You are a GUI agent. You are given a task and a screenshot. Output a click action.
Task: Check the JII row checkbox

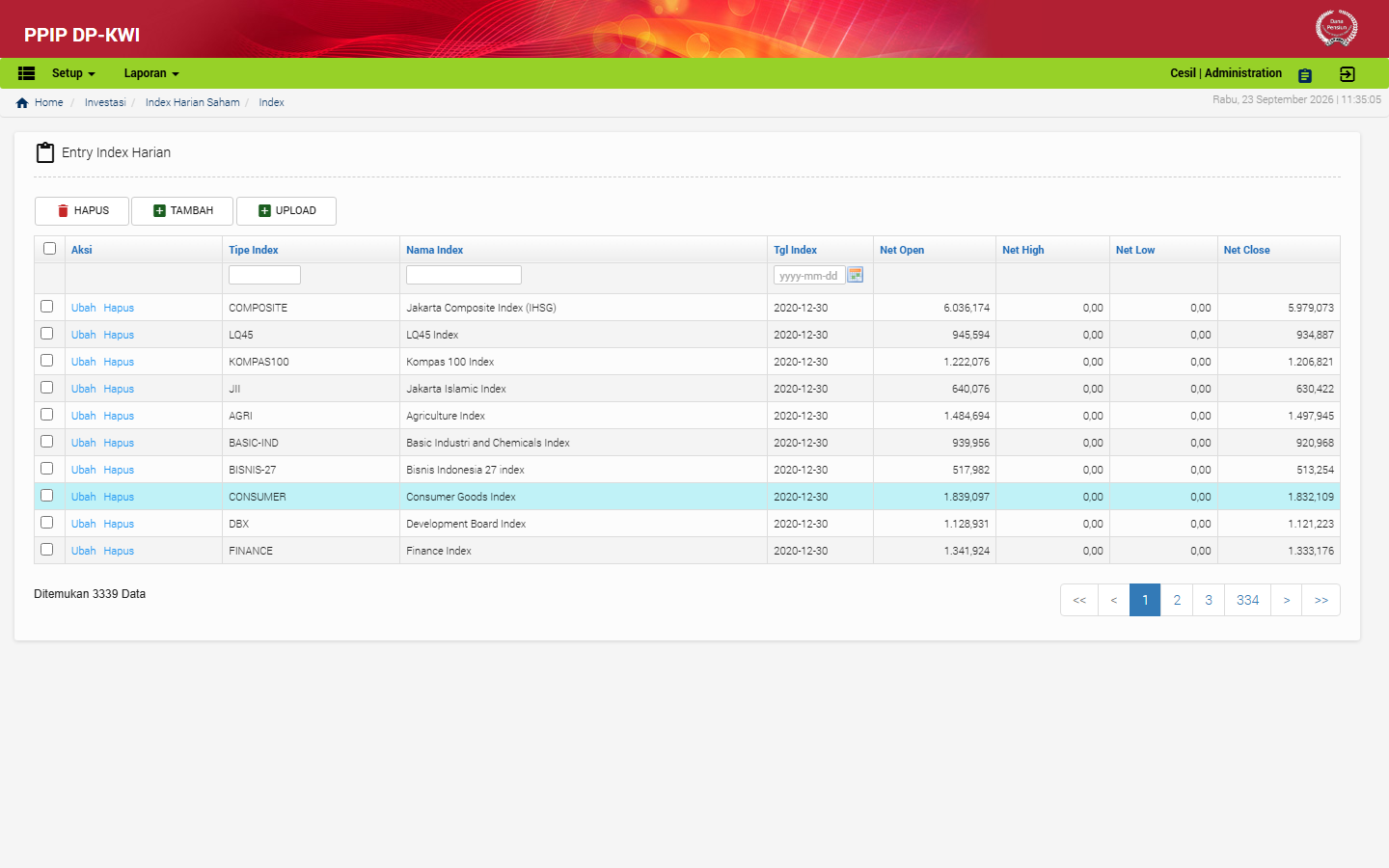pyautogui.click(x=46, y=387)
